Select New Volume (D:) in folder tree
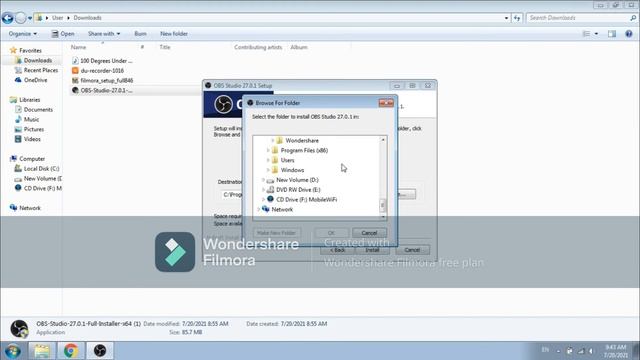This screenshot has width=640, height=360. 297,180
